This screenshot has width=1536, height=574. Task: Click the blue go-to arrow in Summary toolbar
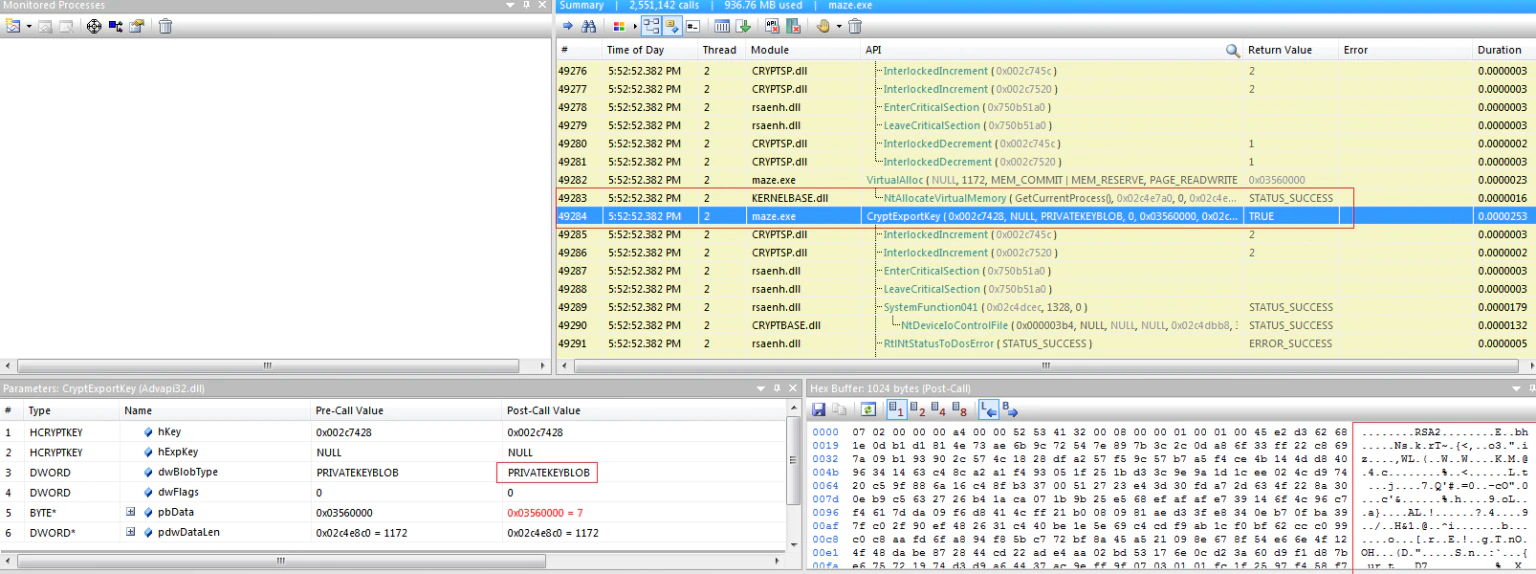coord(567,26)
